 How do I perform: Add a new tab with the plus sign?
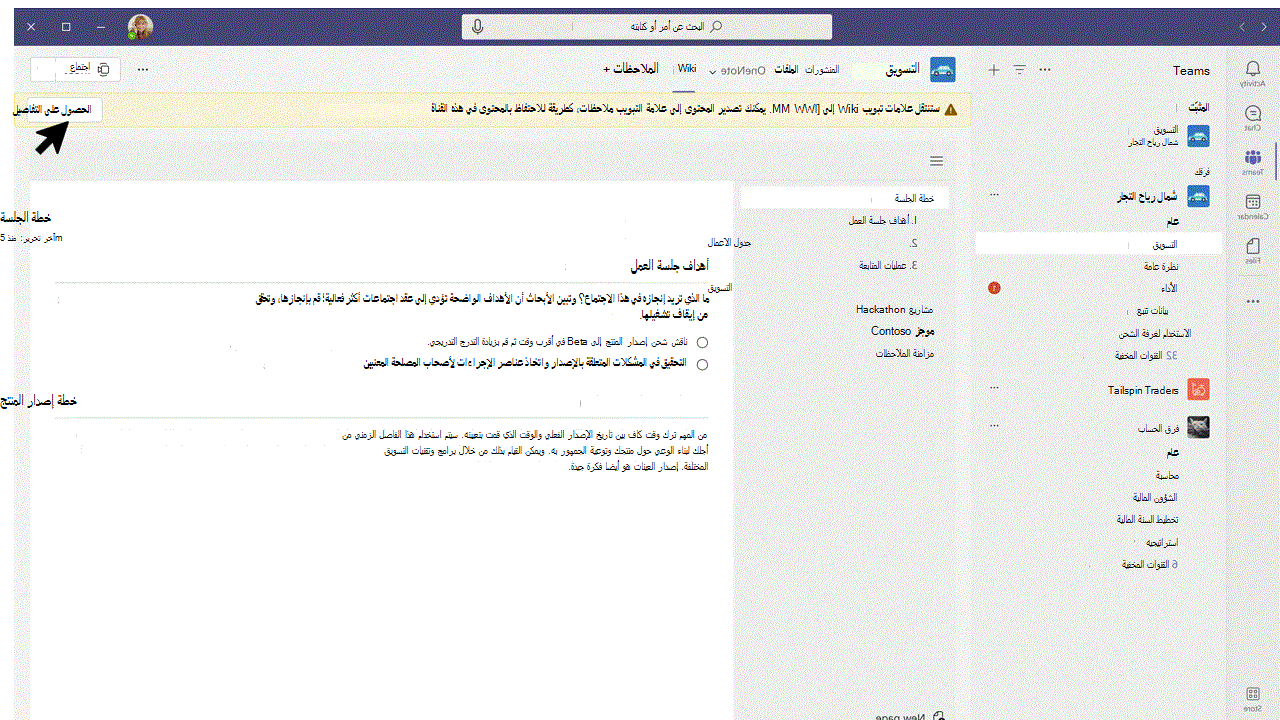point(607,70)
